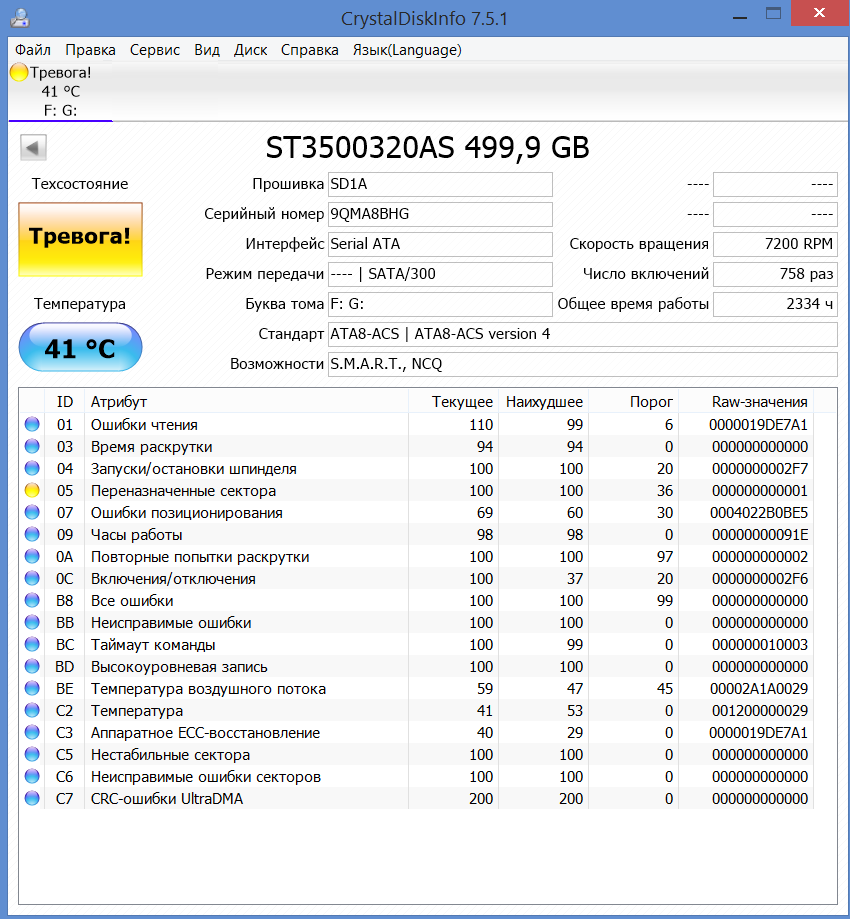Click status dot for Нестабильные сектора

[32, 754]
